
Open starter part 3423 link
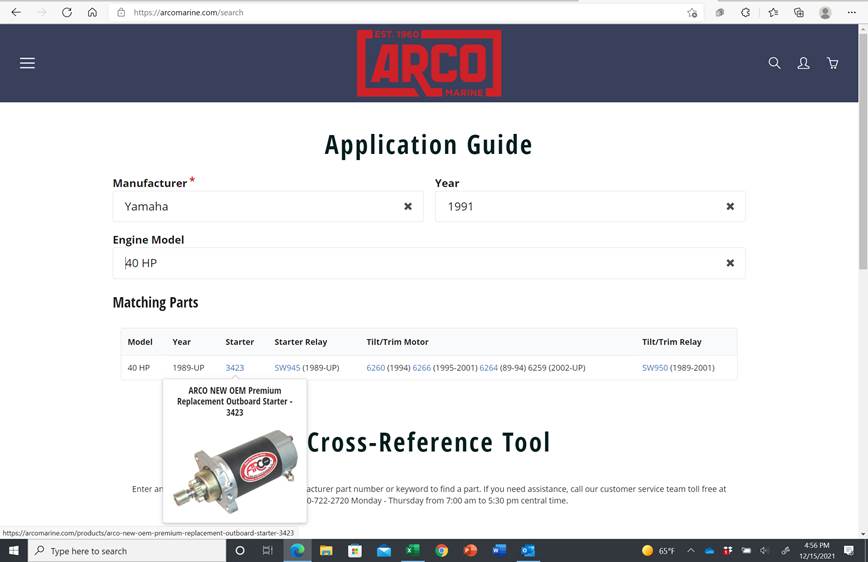coord(235,368)
